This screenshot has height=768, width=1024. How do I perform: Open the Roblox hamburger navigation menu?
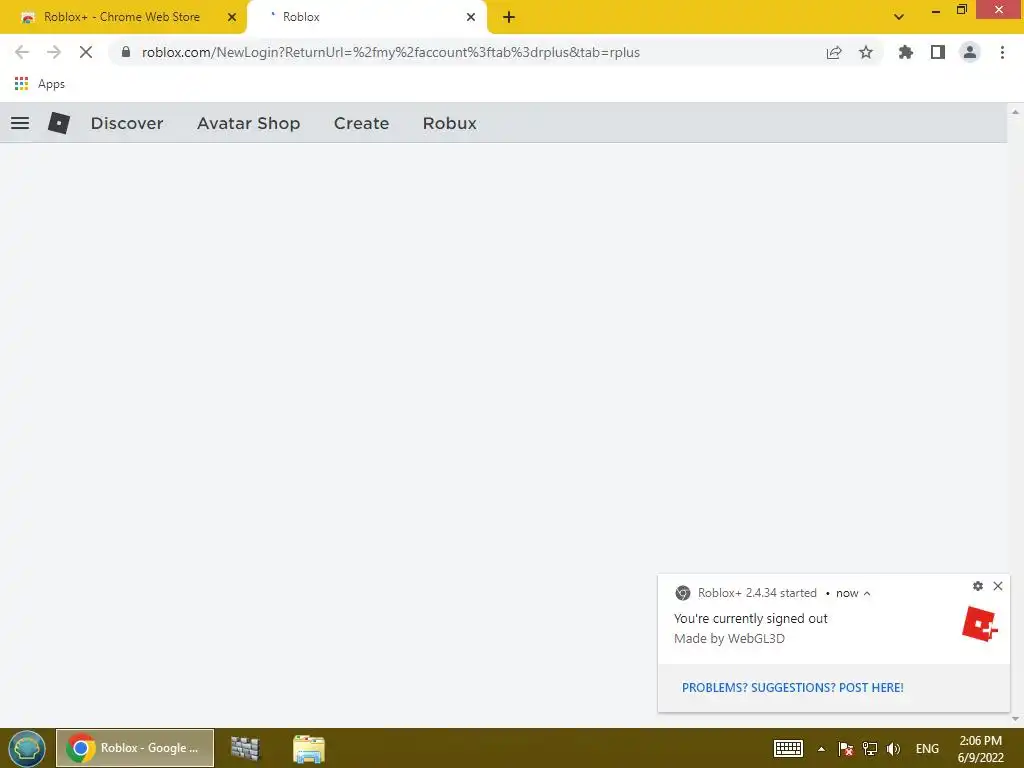[20, 123]
